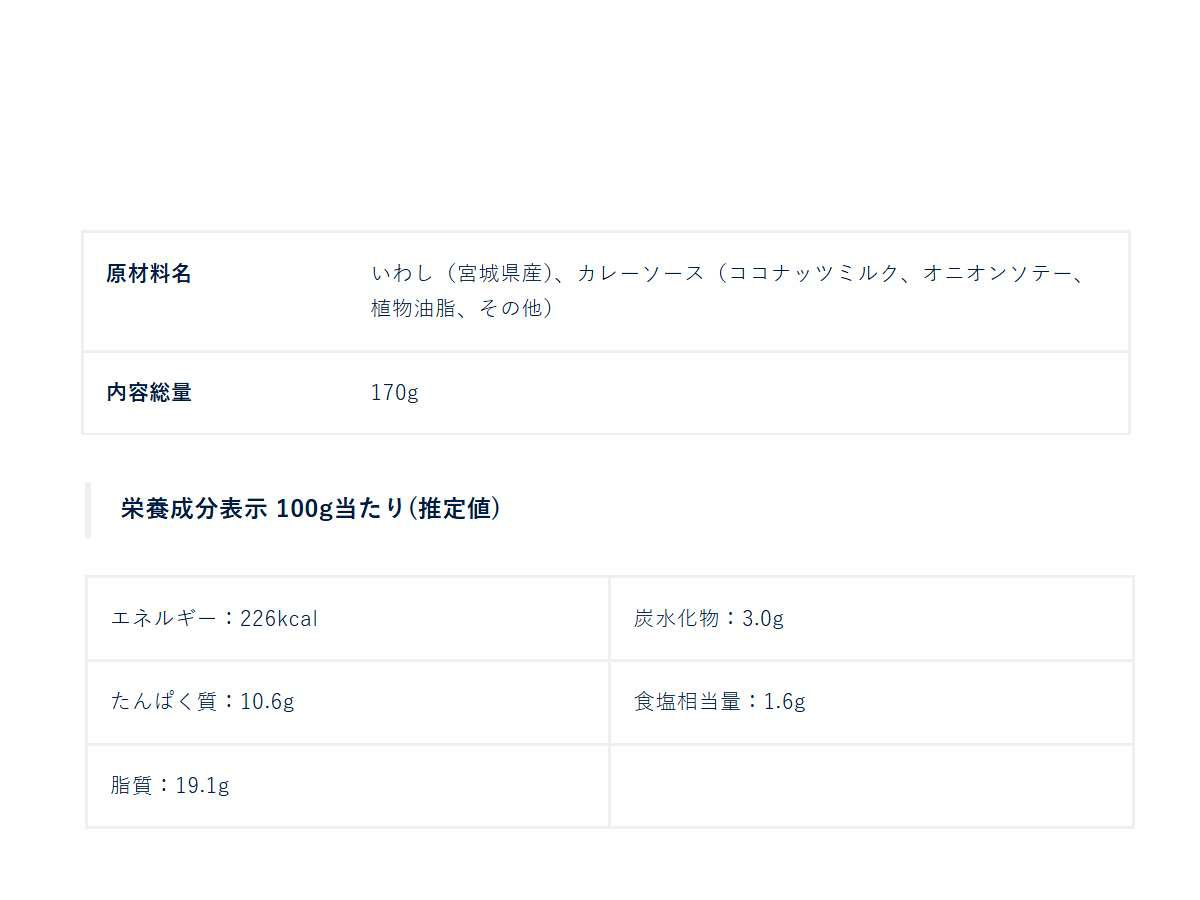The width and height of the screenshot is (1200, 900).
Task: Click the 栄養成分表示 section heading
Action: (x=194, y=509)
